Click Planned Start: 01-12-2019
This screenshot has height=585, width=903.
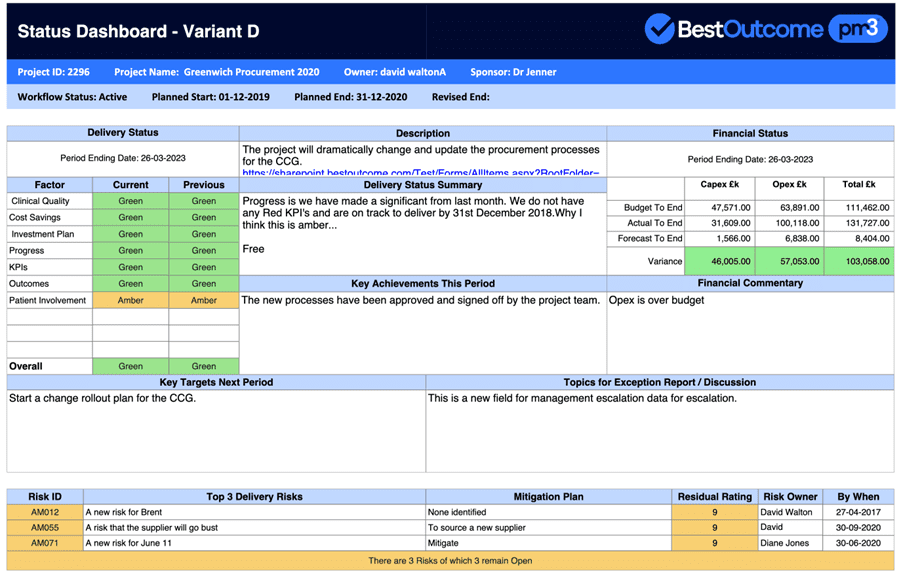click(211, 97)
